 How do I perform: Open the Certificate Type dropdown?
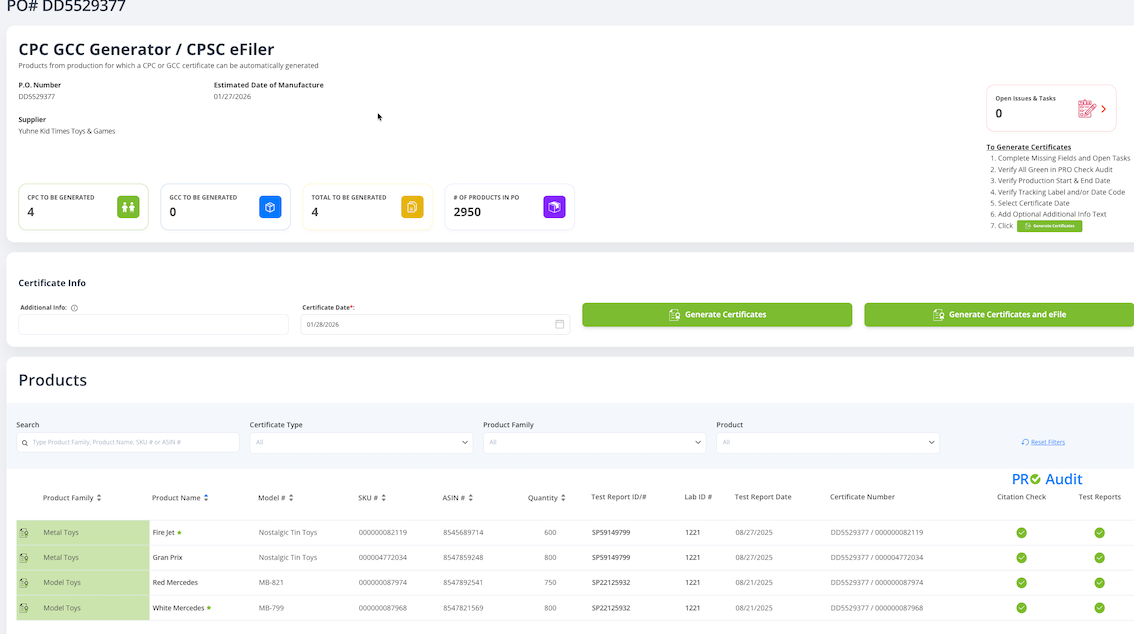tap(360, 441)
